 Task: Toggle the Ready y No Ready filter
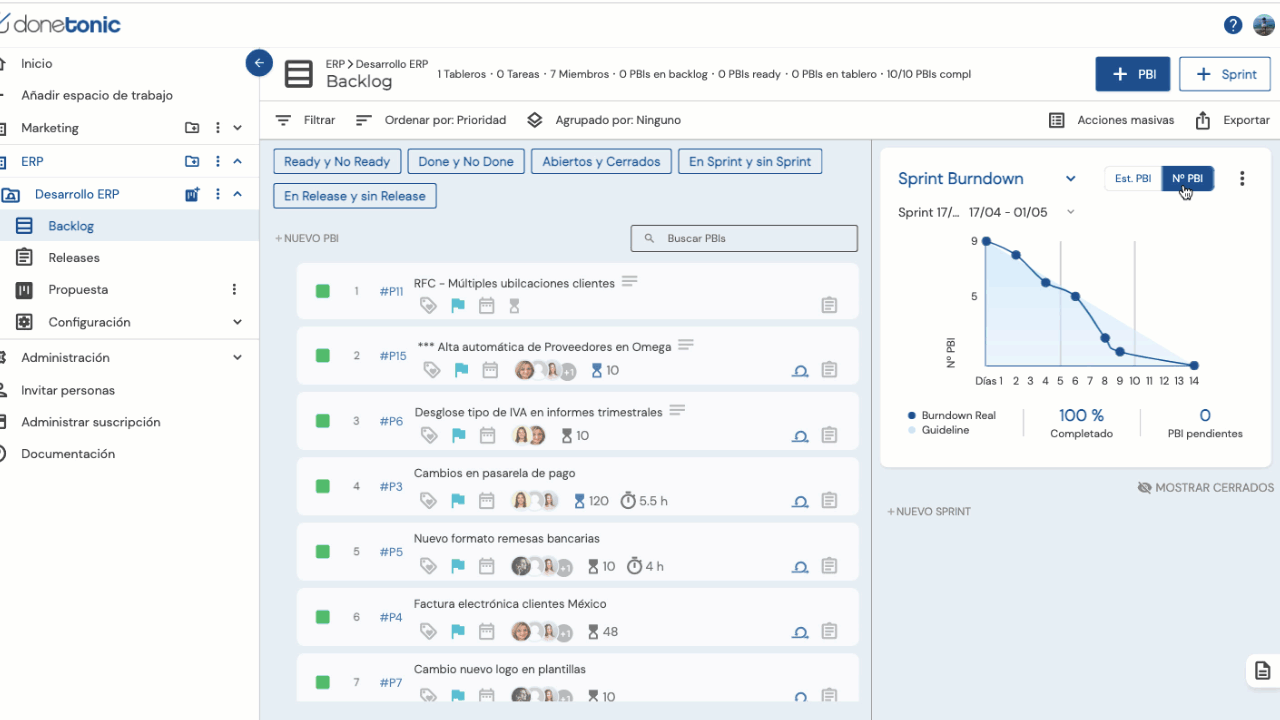(337, 162)
